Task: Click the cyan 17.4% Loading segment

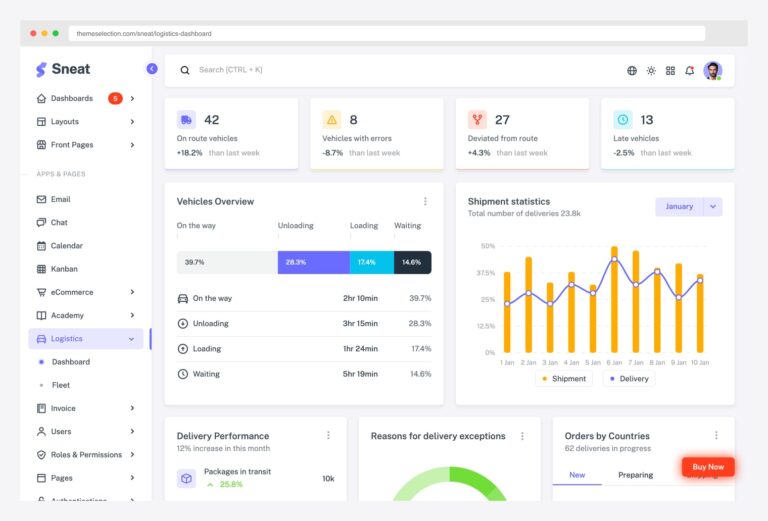Action: pyautogui.click(x=372, y=262)
